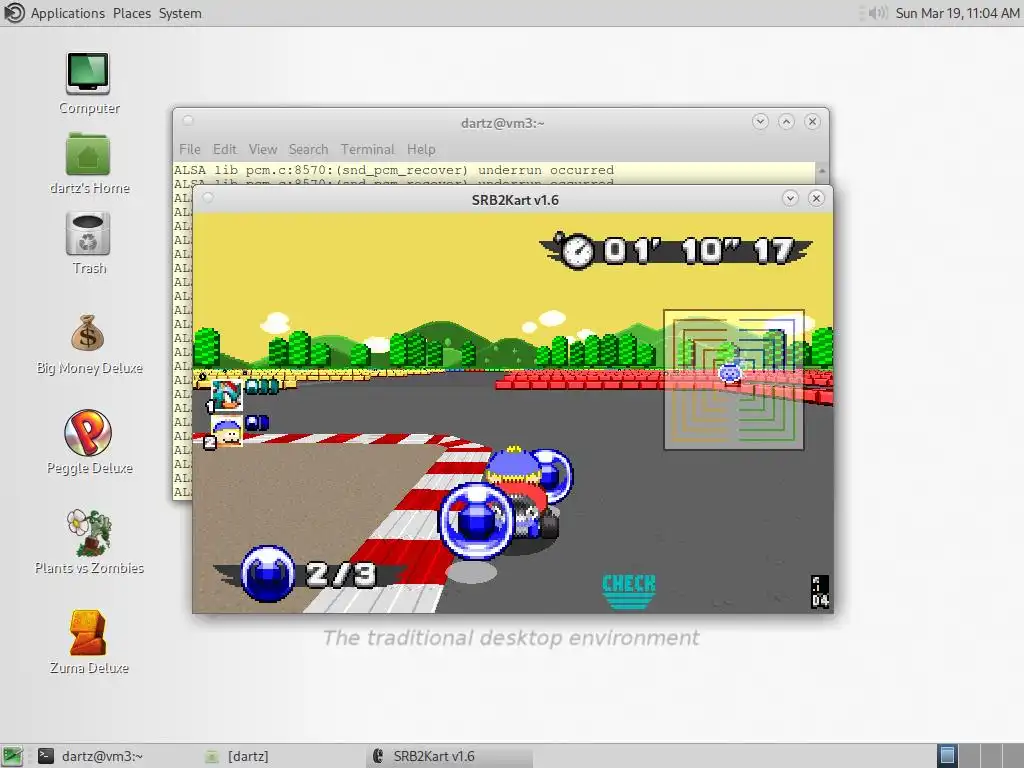Open the terminal File menu

[190, 150]
